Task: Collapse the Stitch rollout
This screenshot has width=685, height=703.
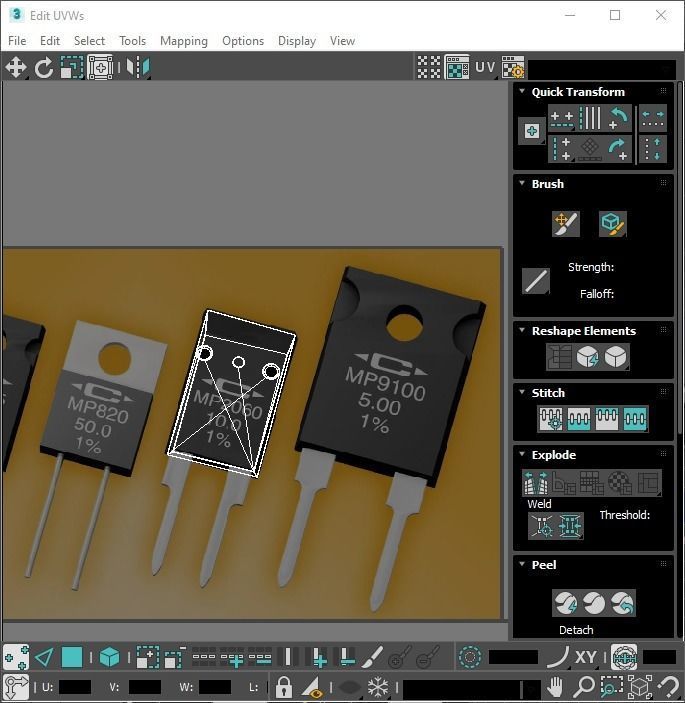Action: tap(522, 392)
